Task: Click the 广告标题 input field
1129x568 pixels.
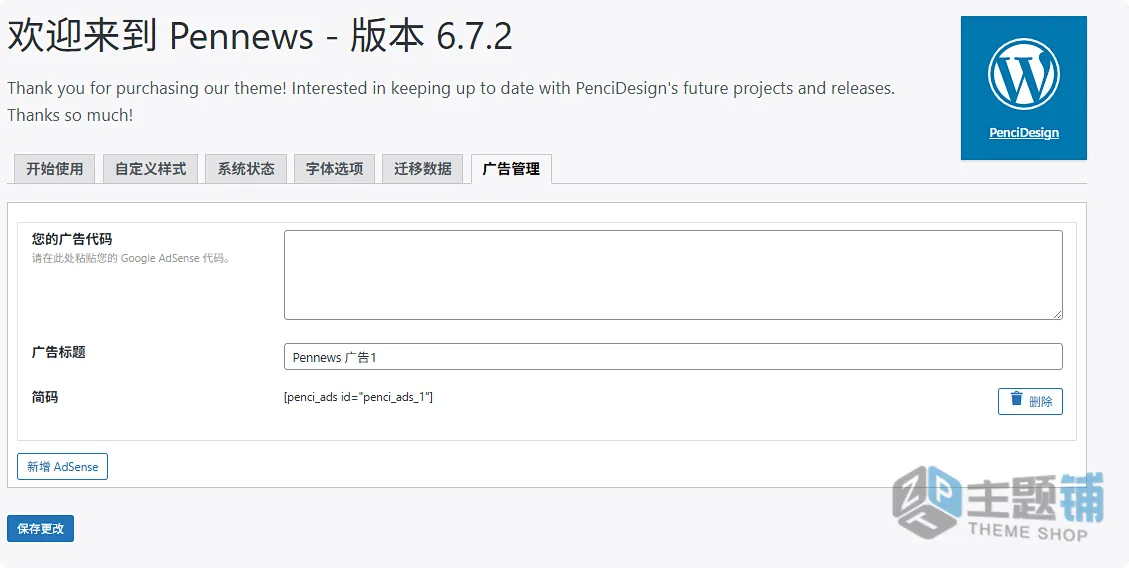Action: (x=673, y=357)
